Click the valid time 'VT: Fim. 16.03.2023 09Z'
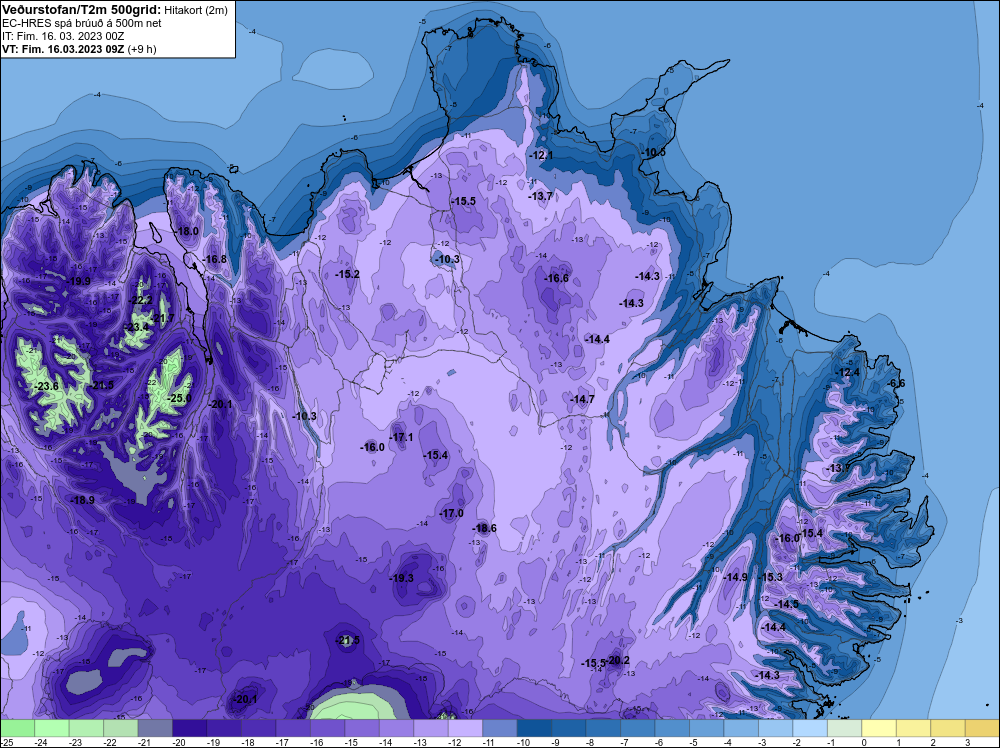The image size is (1000, 748). tap(64, 49)
